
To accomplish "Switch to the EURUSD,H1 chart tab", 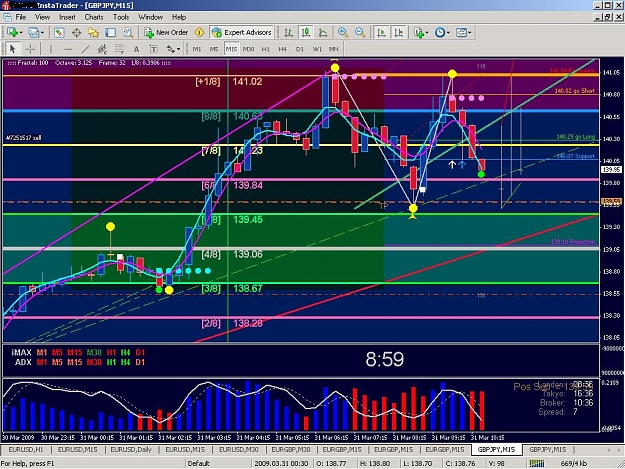I will point(26,449).
